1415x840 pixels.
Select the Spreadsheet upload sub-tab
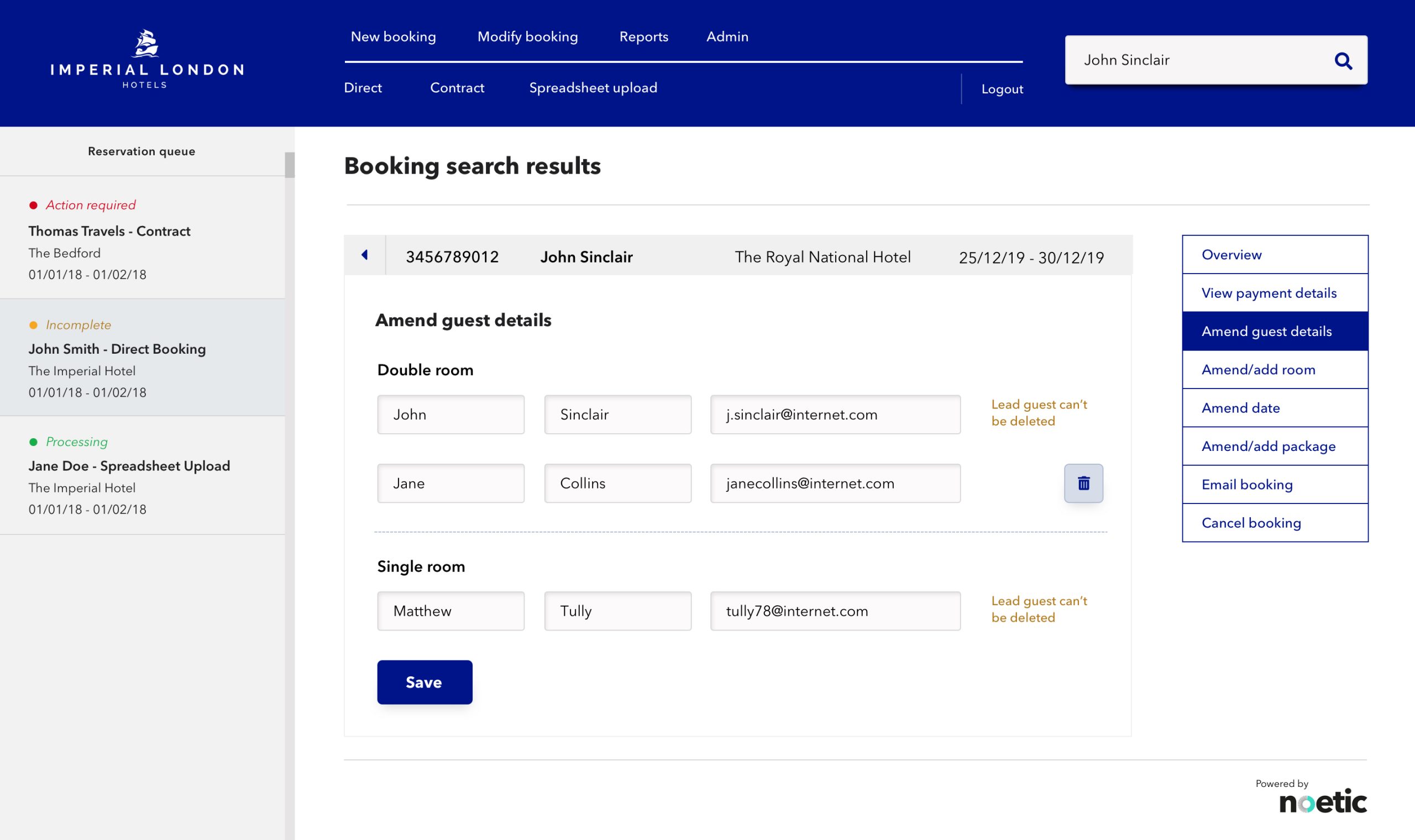point(593,88)
